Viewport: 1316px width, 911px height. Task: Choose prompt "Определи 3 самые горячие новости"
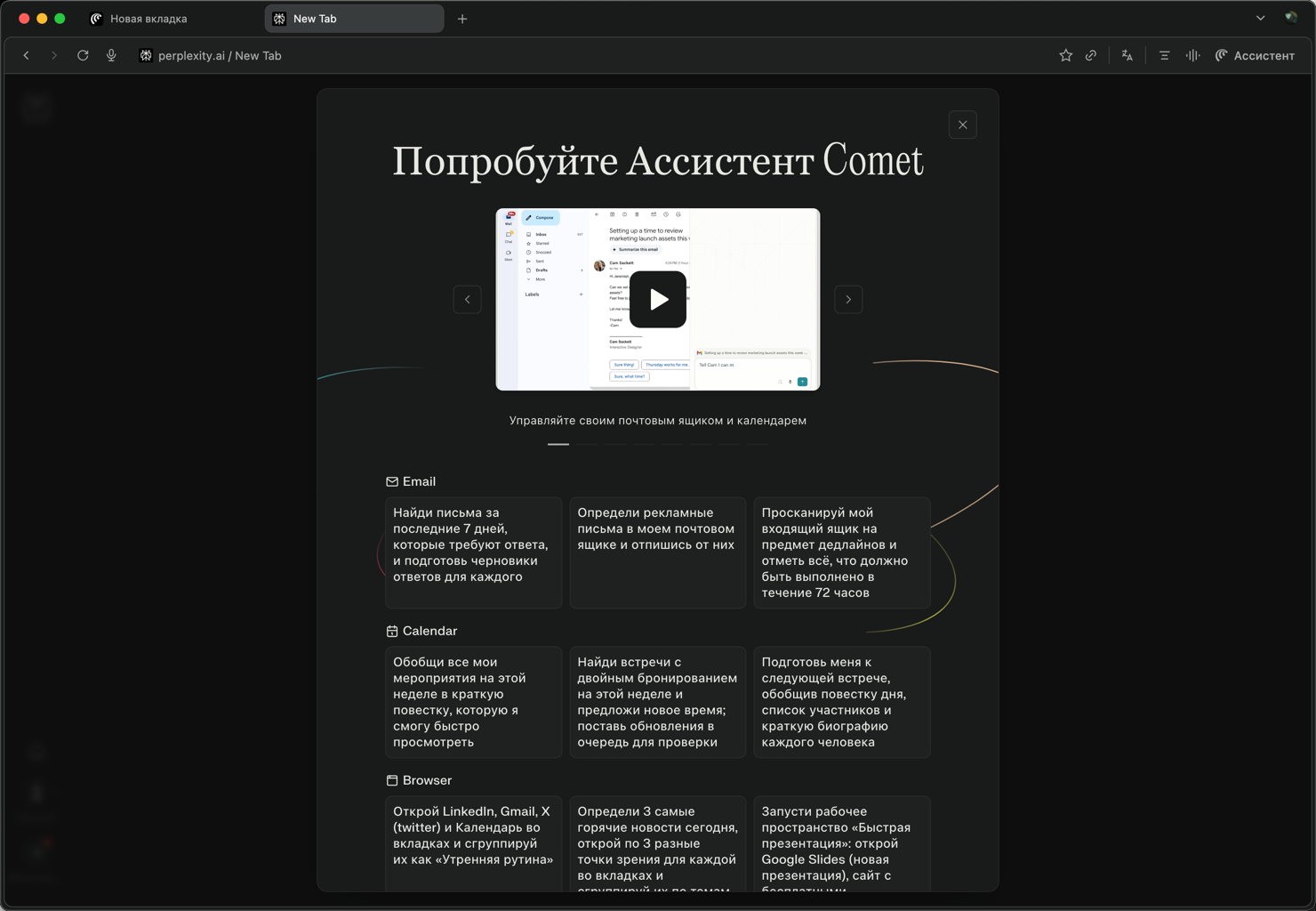pyautogui.click(x=658, y=843)
